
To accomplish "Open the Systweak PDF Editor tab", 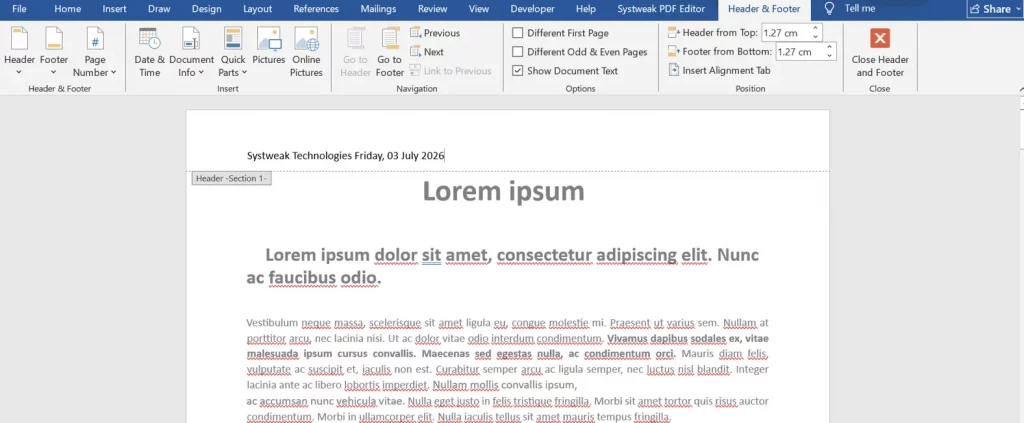I will pyautogui.click(x=661, y=9).
